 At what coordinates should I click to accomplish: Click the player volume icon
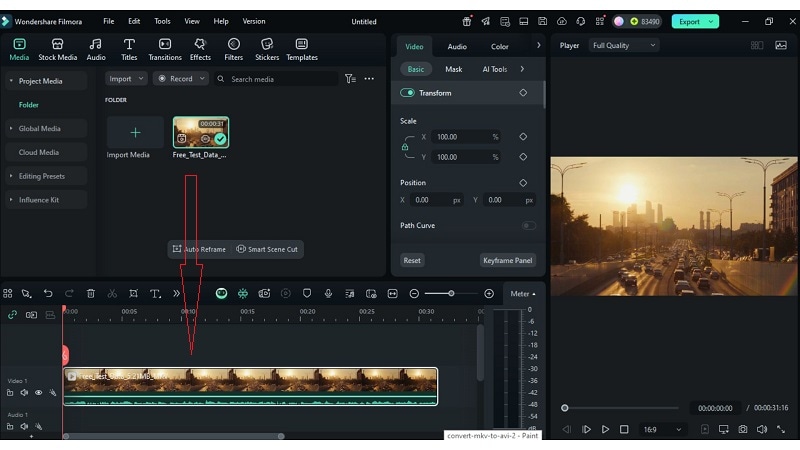[761, 430]
